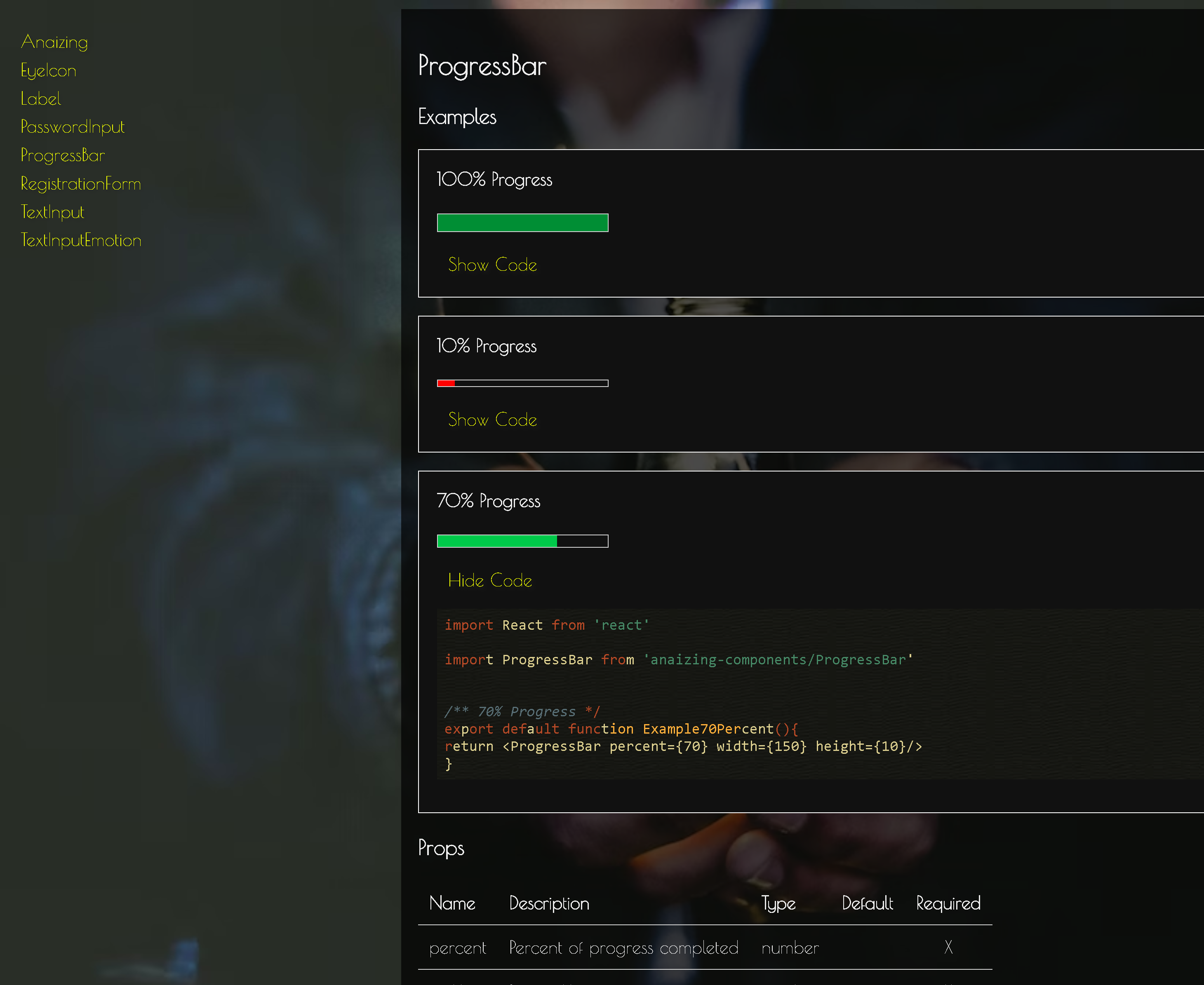Image resolution: width=1204 pixels, height=985 pixels.
Task: Navigate to the PasswordInput component
Action: point(73,127)
